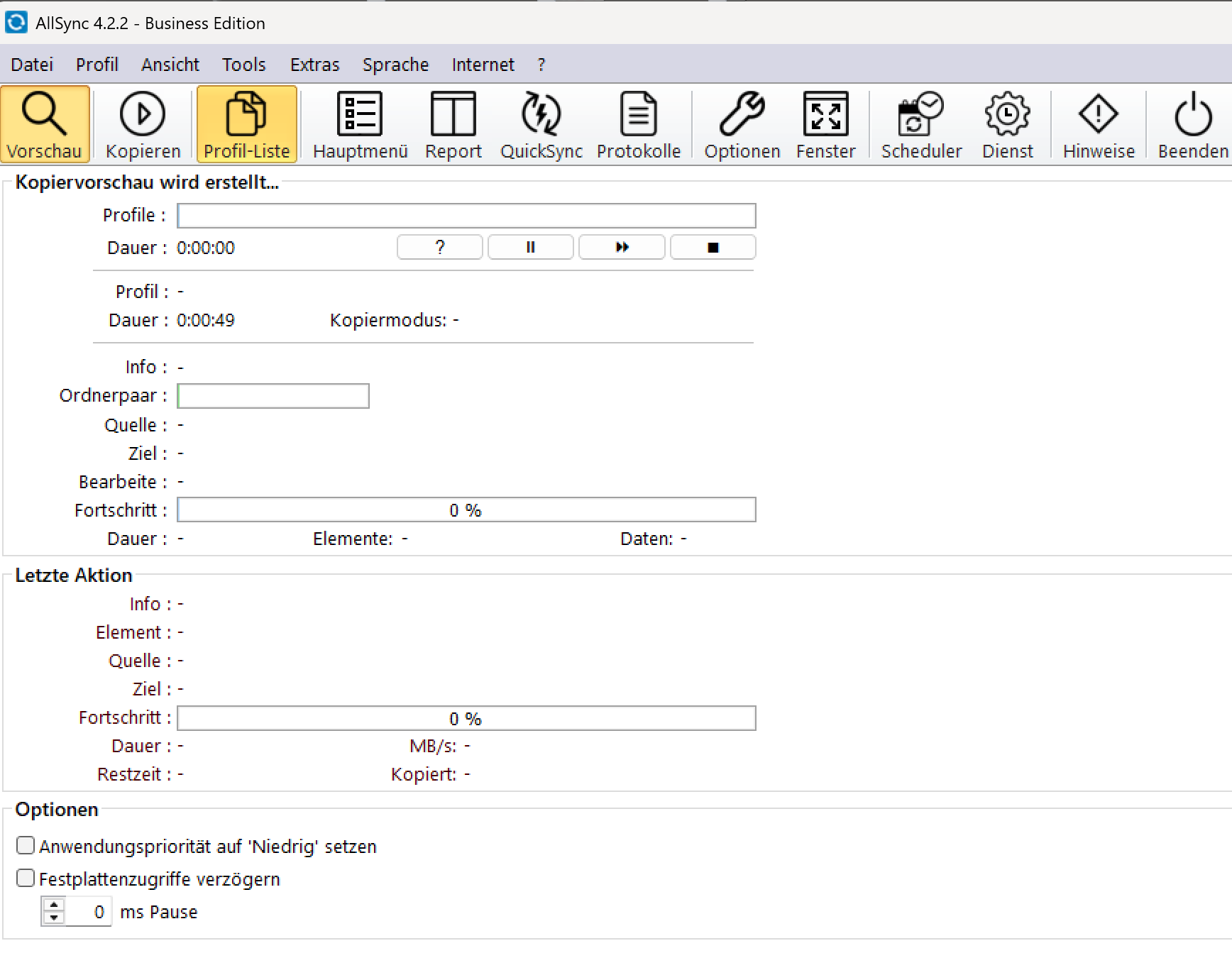Image resolution: width=1232 pixels, height=958 pixels.
Task: Click the Dienst gear icon
Action: tap(1007, 115)
